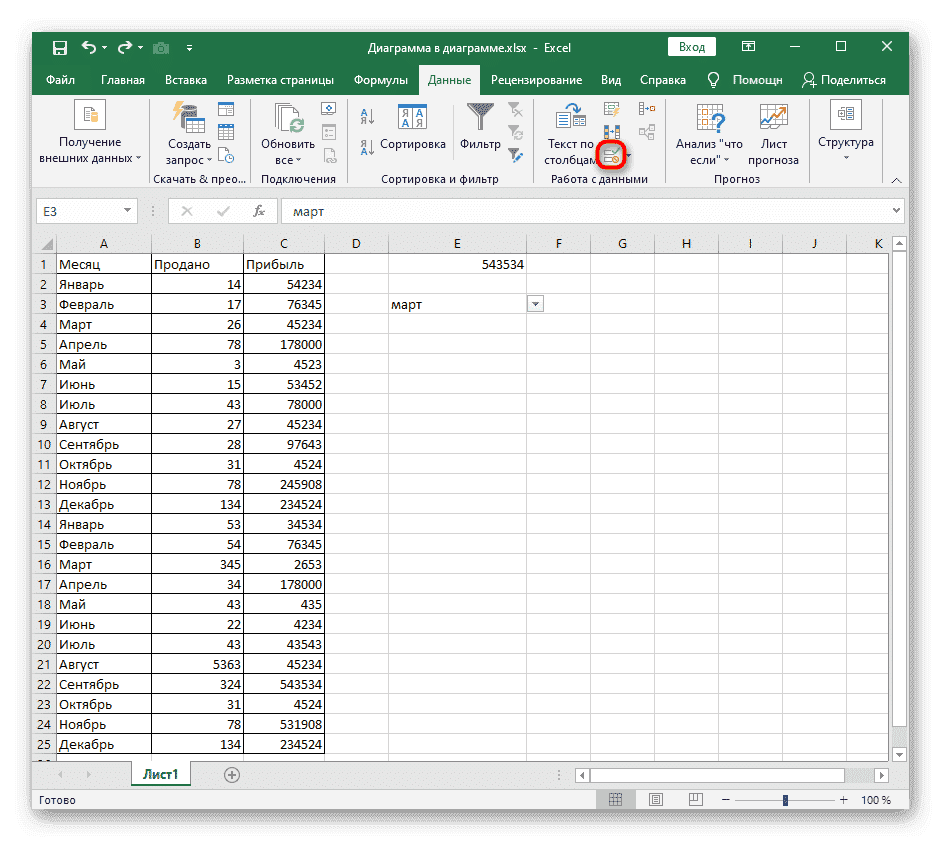The width and height of the screenshot is (941, 841).
Task: Click the zoom slider handle
Action: tap(785, 800)
